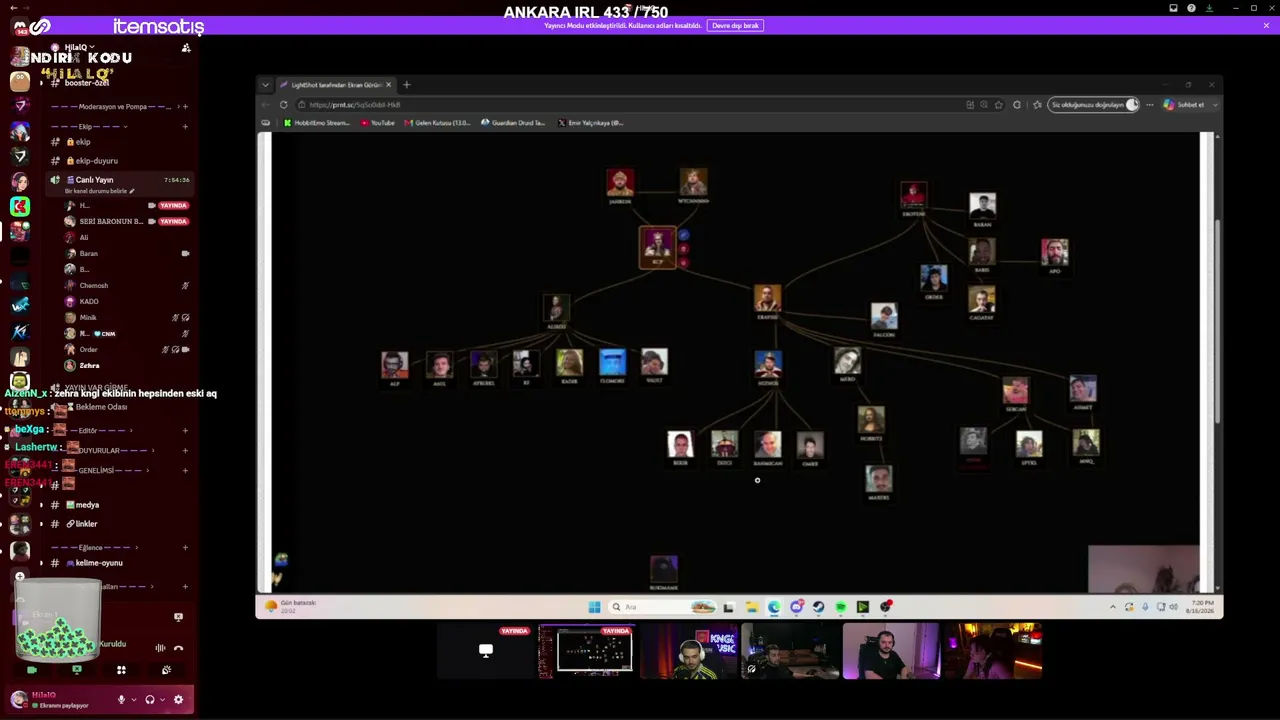Open the locked ekip channel

tap(83, 142)
